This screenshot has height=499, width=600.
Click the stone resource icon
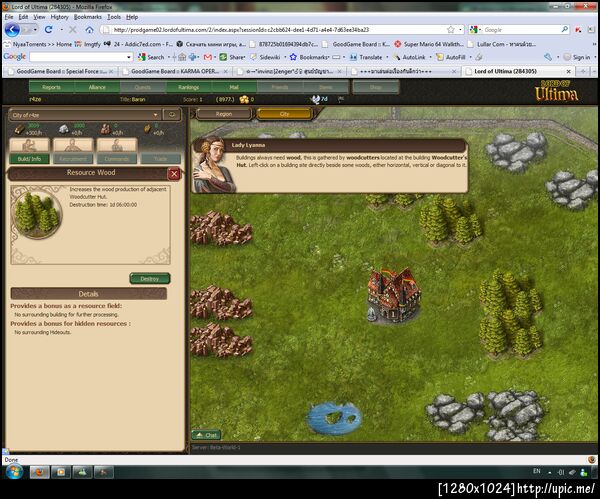point(64,129)
